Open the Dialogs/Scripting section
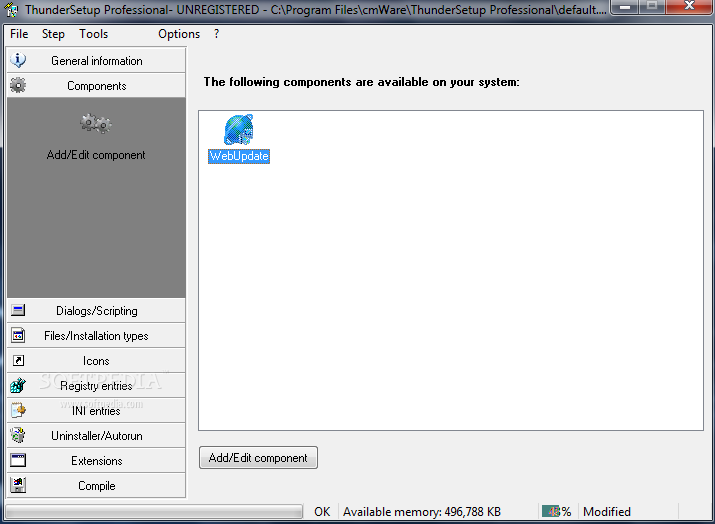 tap(96, 311)
